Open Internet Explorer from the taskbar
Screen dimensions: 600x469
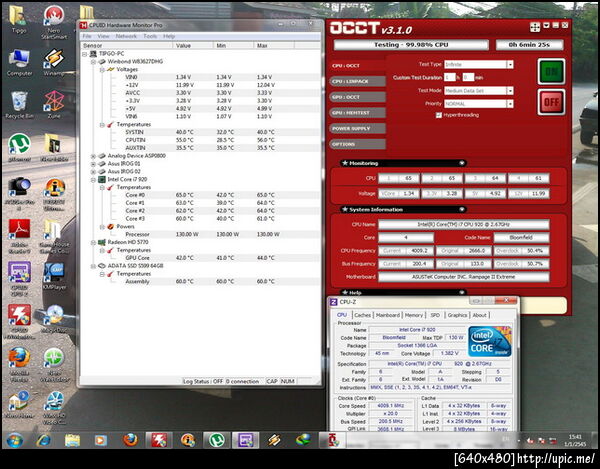point(44,440)
